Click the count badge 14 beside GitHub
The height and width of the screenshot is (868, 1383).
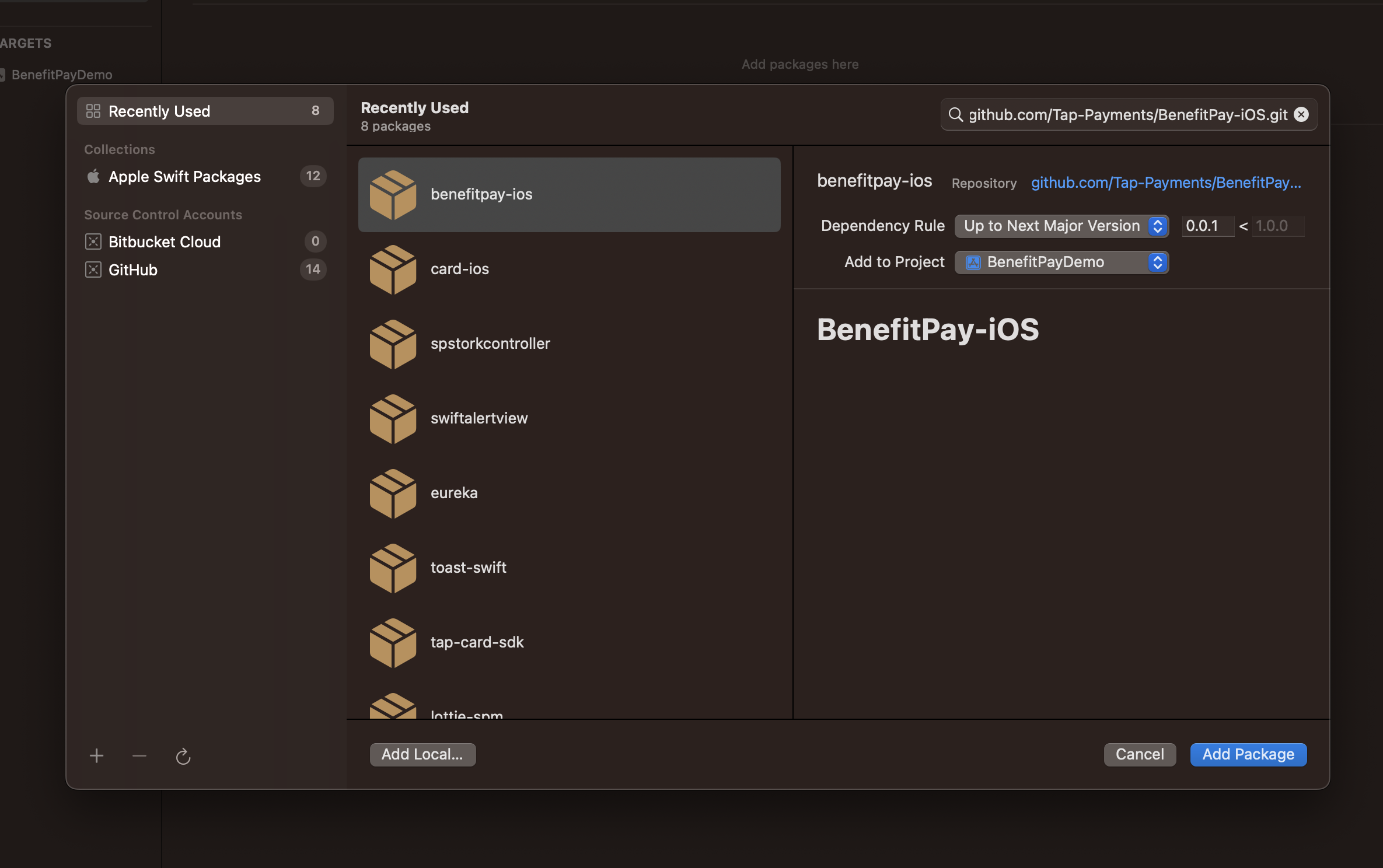(313, 269)
